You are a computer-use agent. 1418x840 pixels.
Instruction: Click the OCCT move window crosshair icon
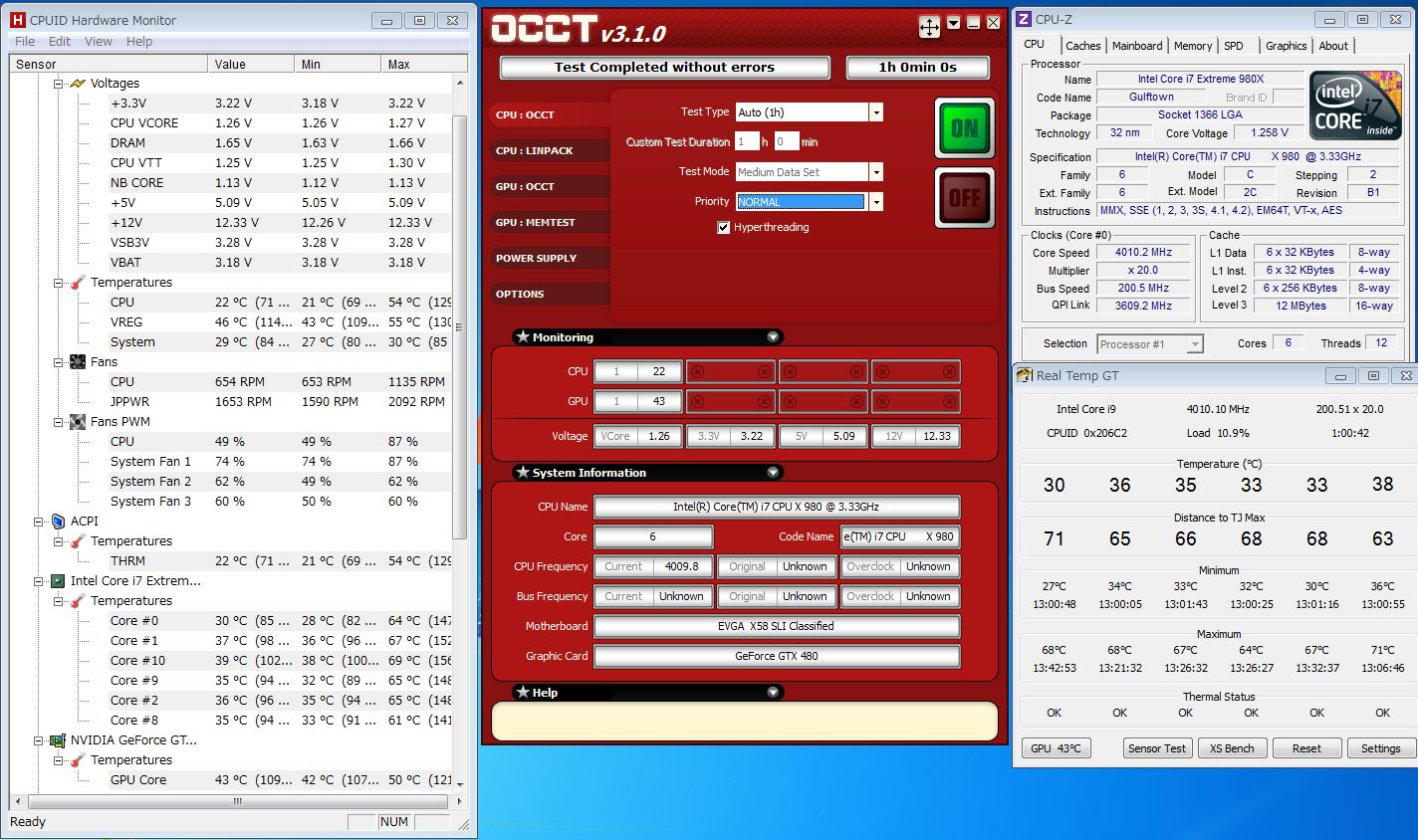(929, 27)
